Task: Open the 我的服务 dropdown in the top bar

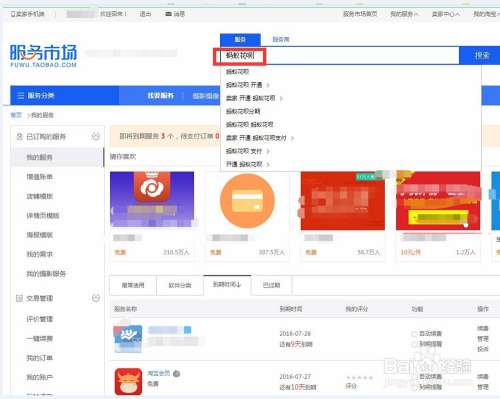Action: pyautogui.click(x=404, y=14)
